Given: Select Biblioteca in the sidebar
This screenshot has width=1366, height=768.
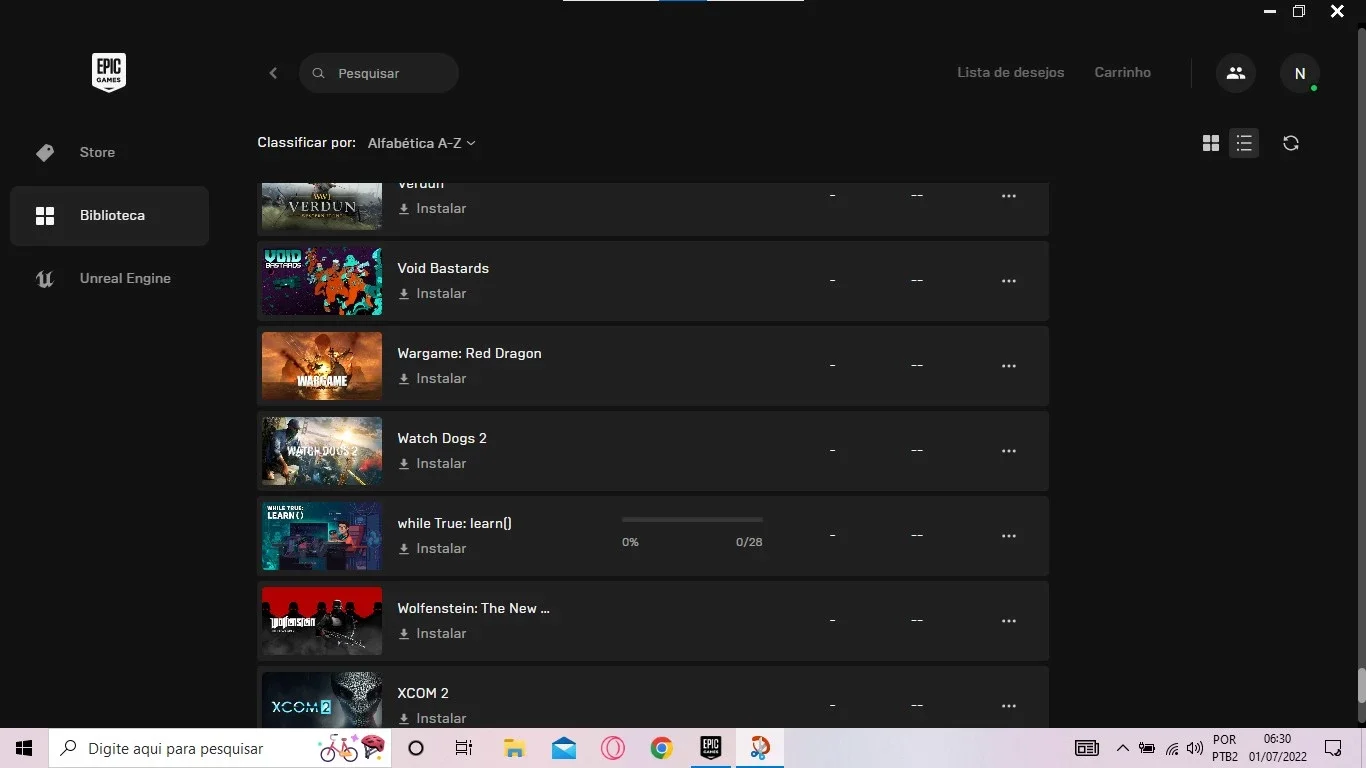Looking at the screenshot, I should tap(109, 215).
